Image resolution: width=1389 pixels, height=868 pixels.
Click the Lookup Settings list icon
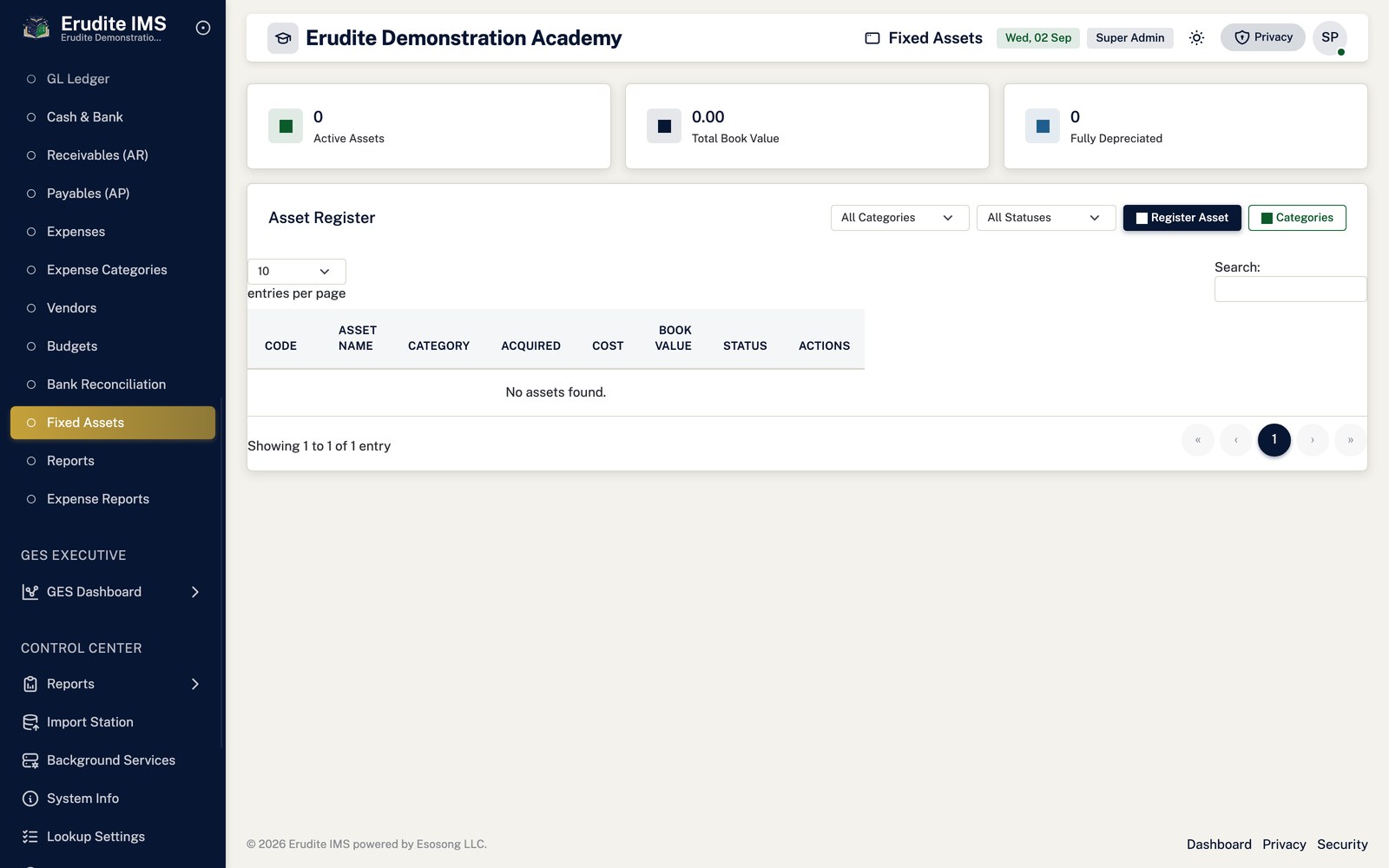coord(30,837)
